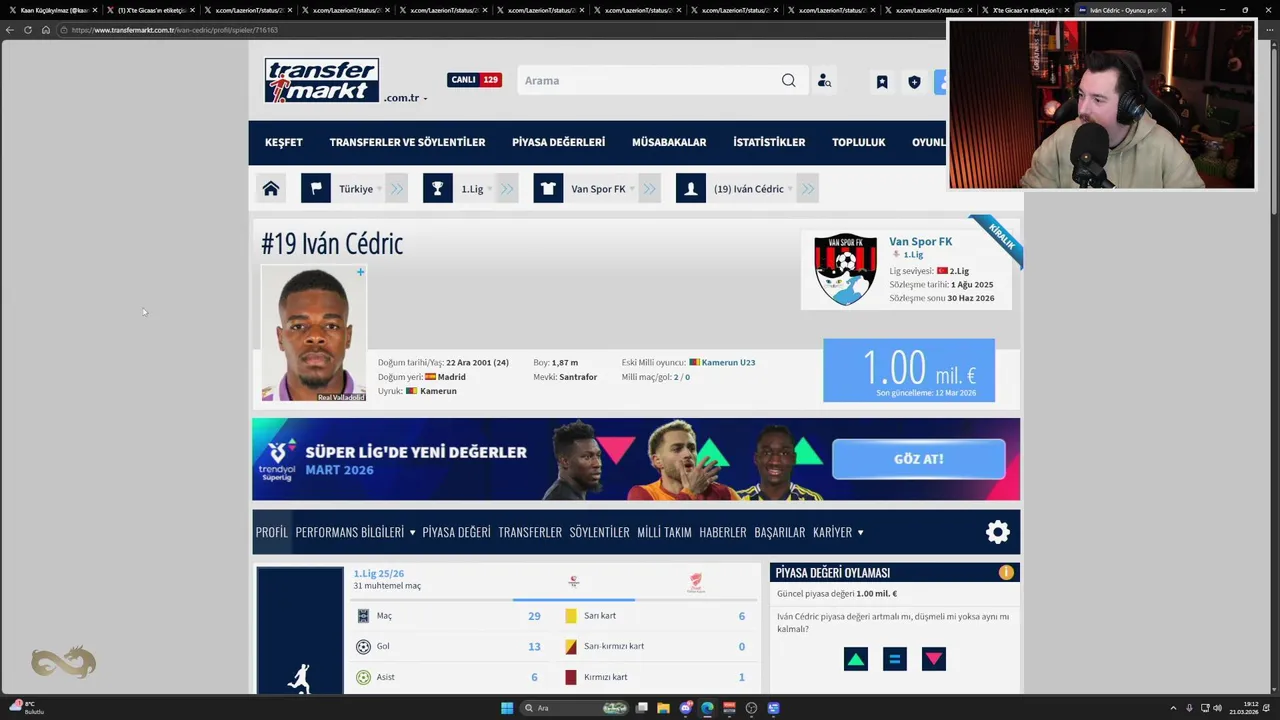Viewport: 1280px width, 720px height.
Task: Open the İSTATİSTİKLER menu
Action: click(769, 142)
